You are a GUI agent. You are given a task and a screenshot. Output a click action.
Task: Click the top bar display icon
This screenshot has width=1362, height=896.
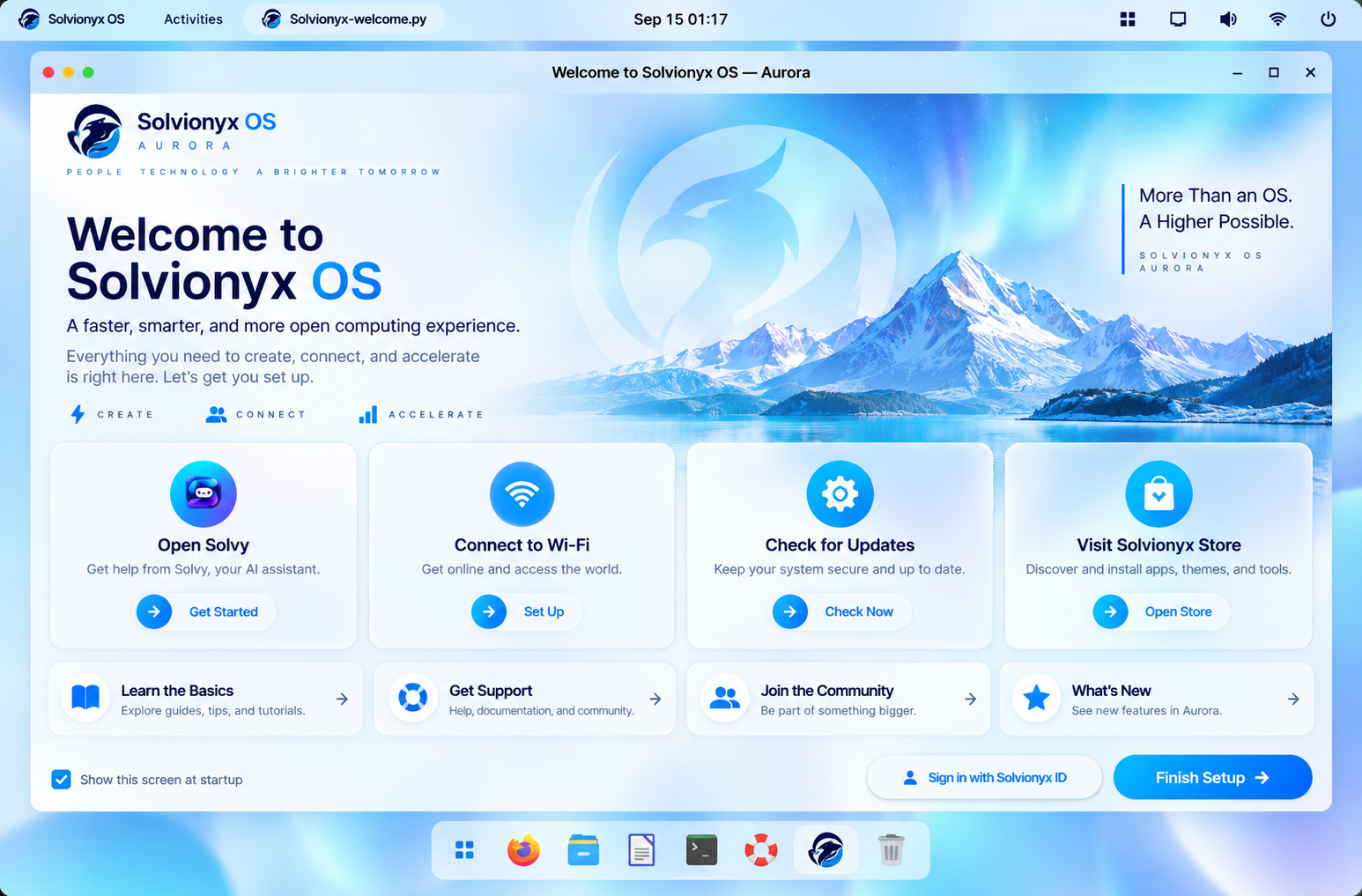tap(1178, 19)
